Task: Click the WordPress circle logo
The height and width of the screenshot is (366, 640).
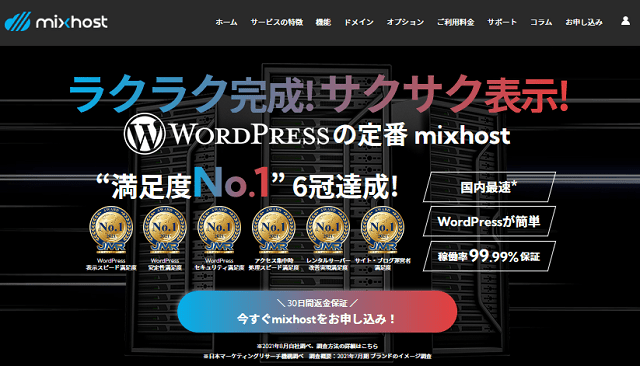Action: pos(144,134)
